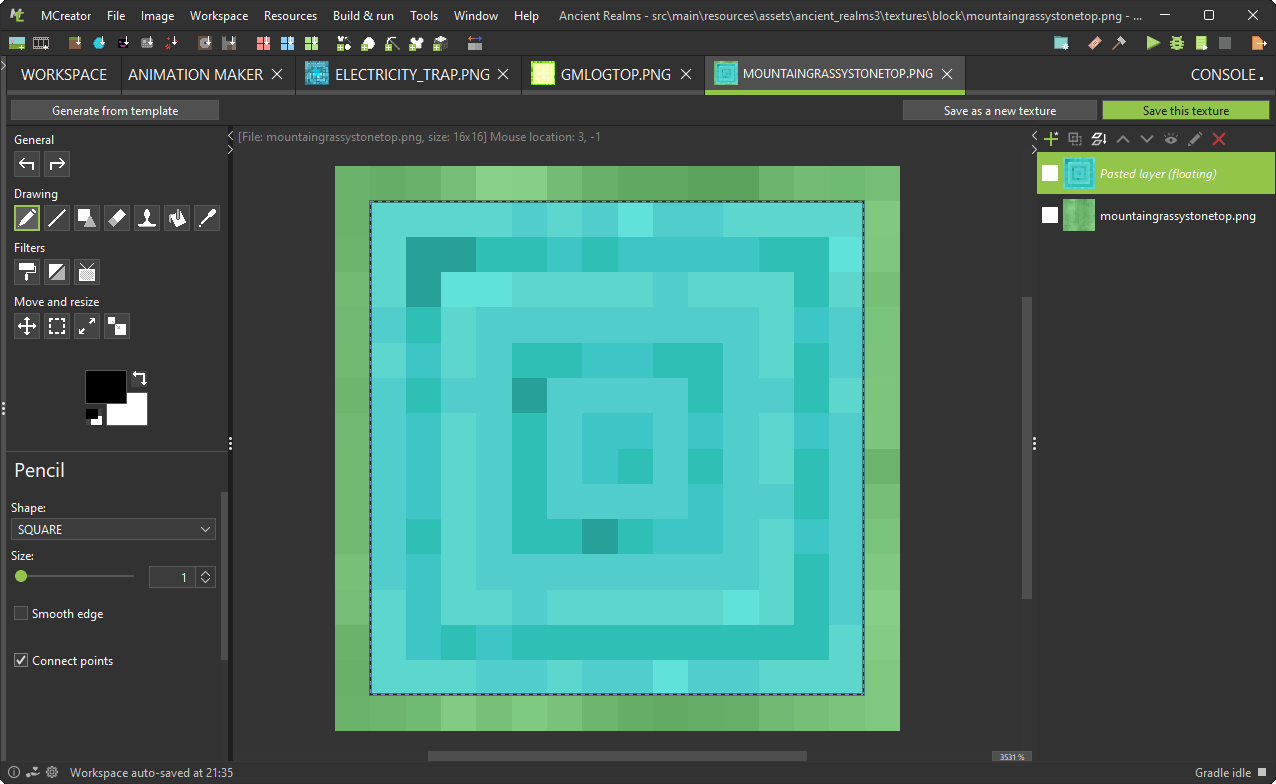This screenshot has width=1276, height=784.
Task: Start debug client with bug icon
Action: click(1177, 43)
